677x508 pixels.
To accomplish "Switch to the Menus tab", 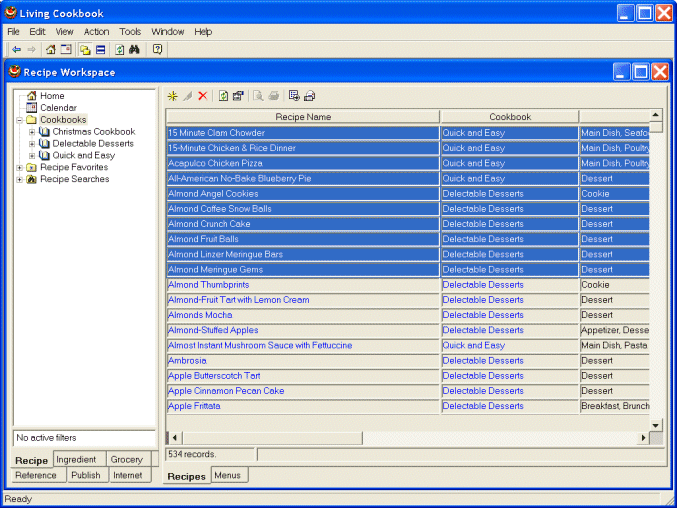I will point(229,475).
